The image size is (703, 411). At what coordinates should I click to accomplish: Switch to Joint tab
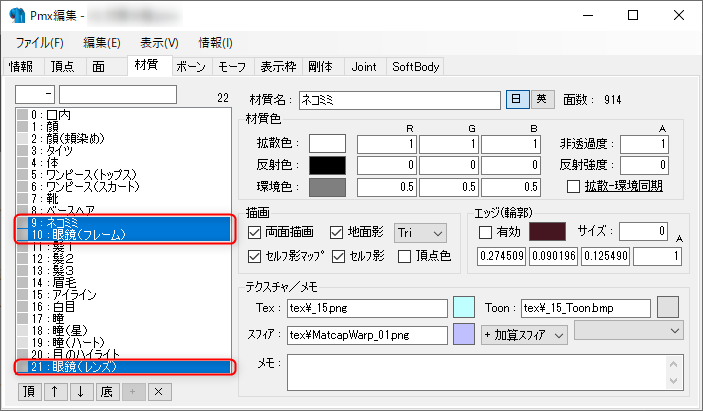coord(364,67)
